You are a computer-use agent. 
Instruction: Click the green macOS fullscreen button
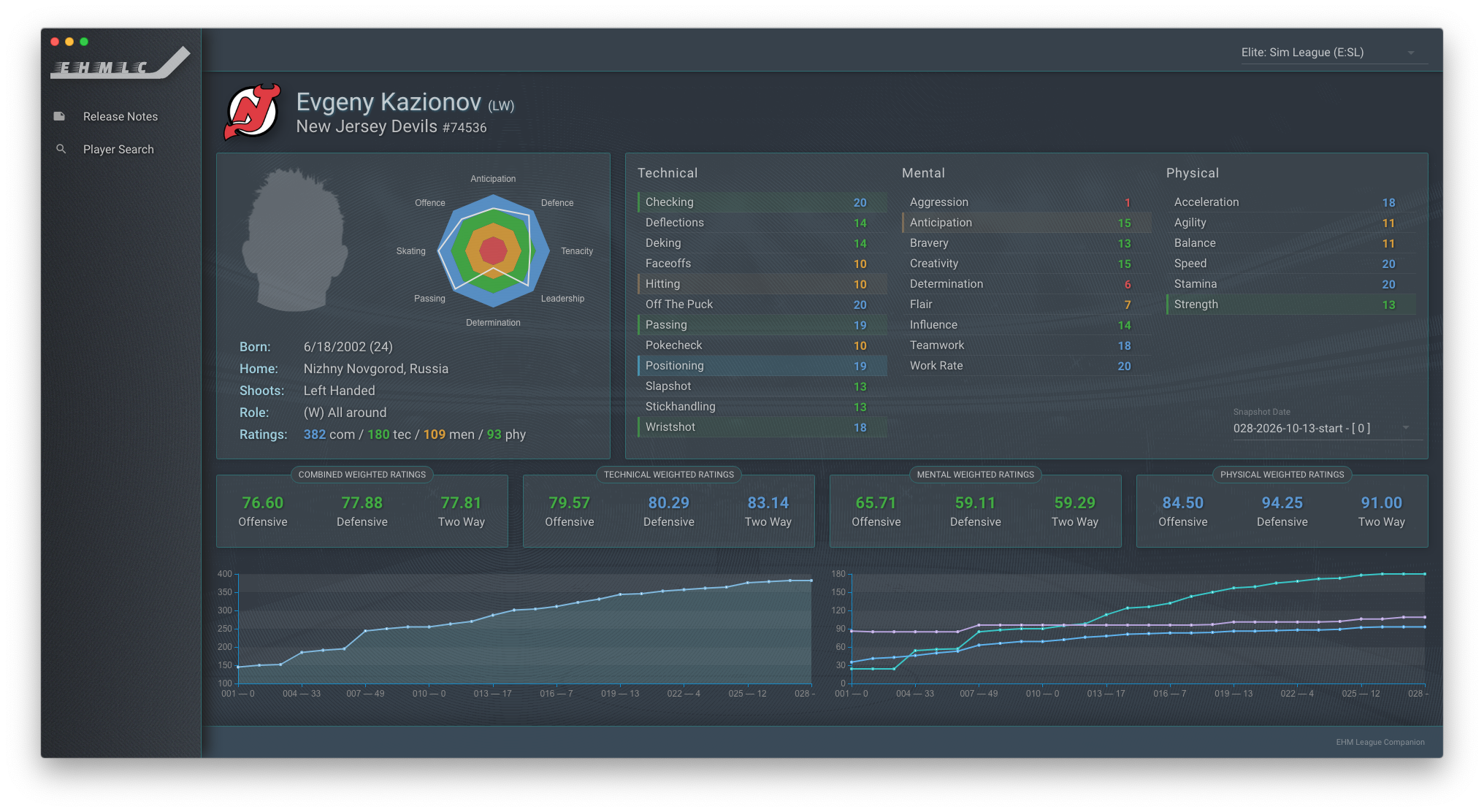click(x=84, y=42)
